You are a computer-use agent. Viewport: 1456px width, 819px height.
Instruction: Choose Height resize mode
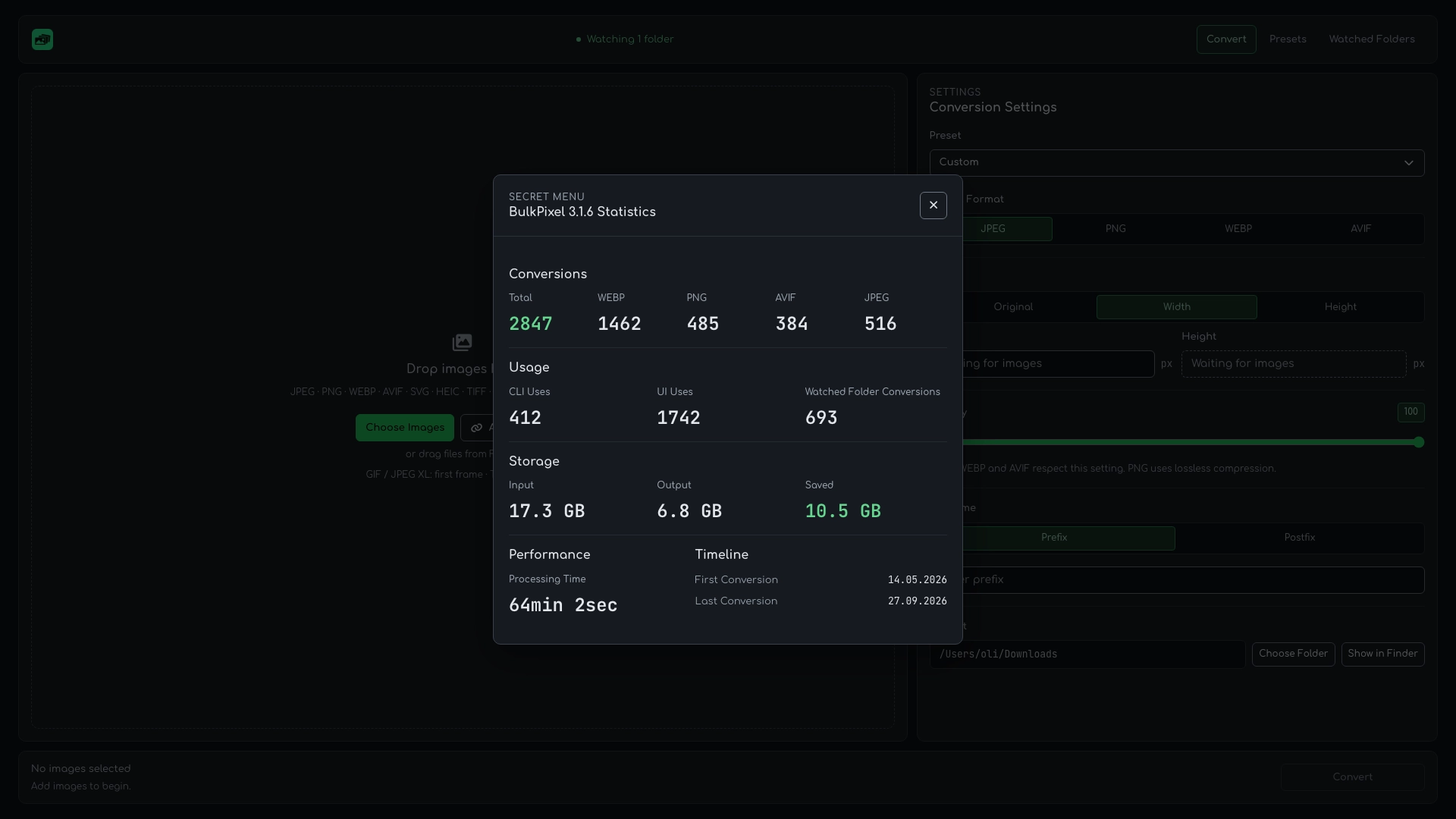1340,307
